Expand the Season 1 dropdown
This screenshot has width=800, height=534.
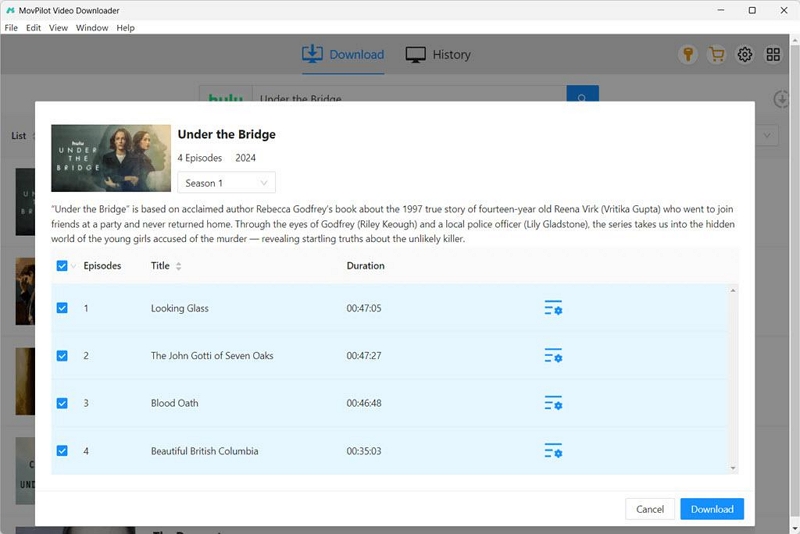(226, 183)
